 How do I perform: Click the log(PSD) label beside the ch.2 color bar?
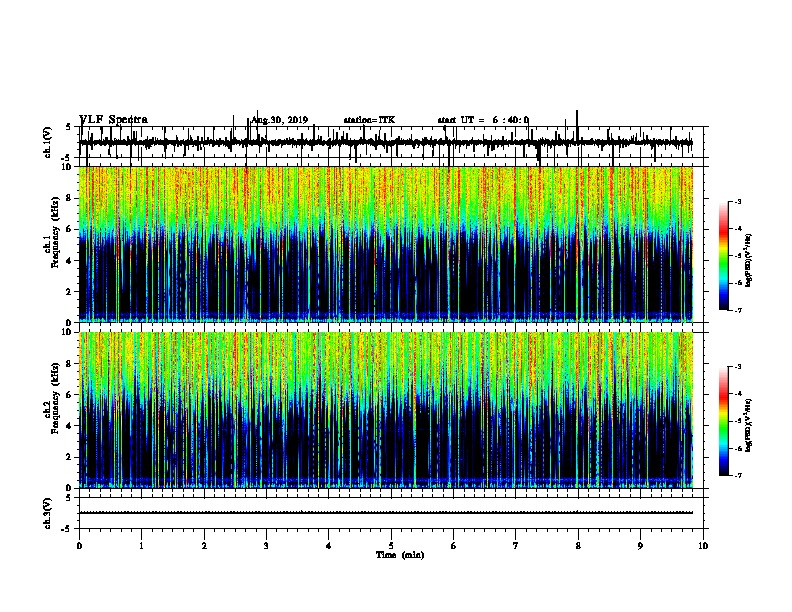(x=749, y=425)
